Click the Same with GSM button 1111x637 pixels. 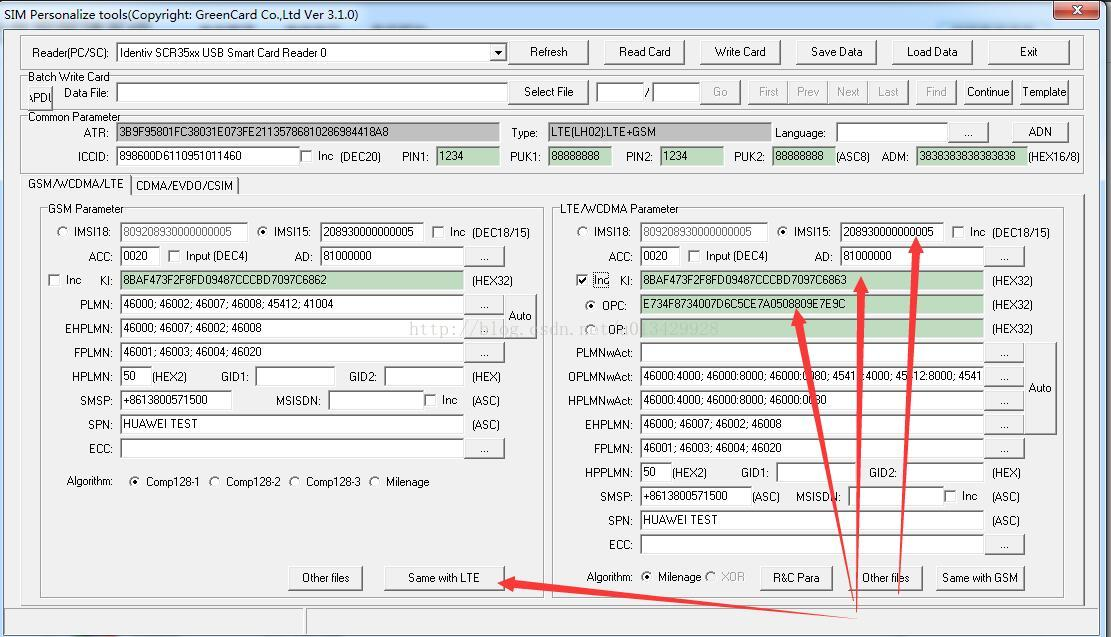[x=979, y=578]
